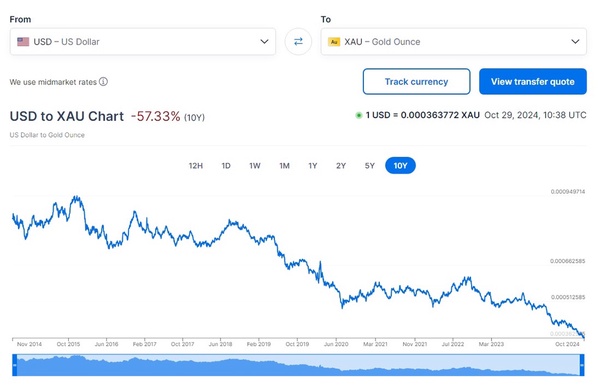Open the USD – US Dollar selector

click(143, 41)
